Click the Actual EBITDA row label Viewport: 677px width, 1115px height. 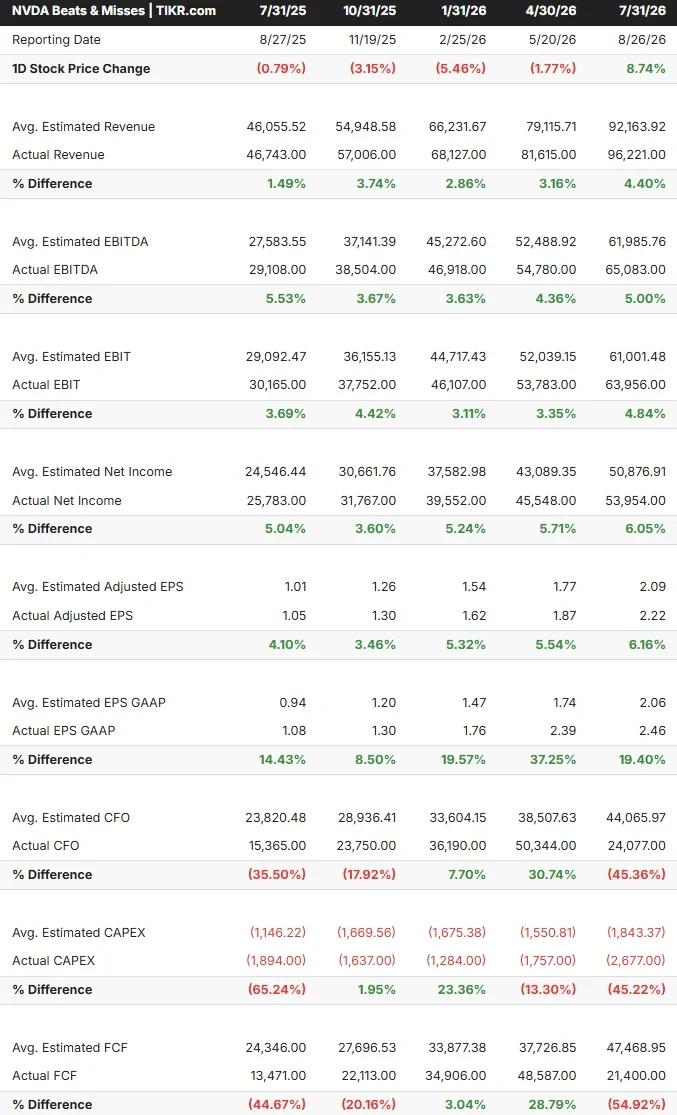click(55, 270)
